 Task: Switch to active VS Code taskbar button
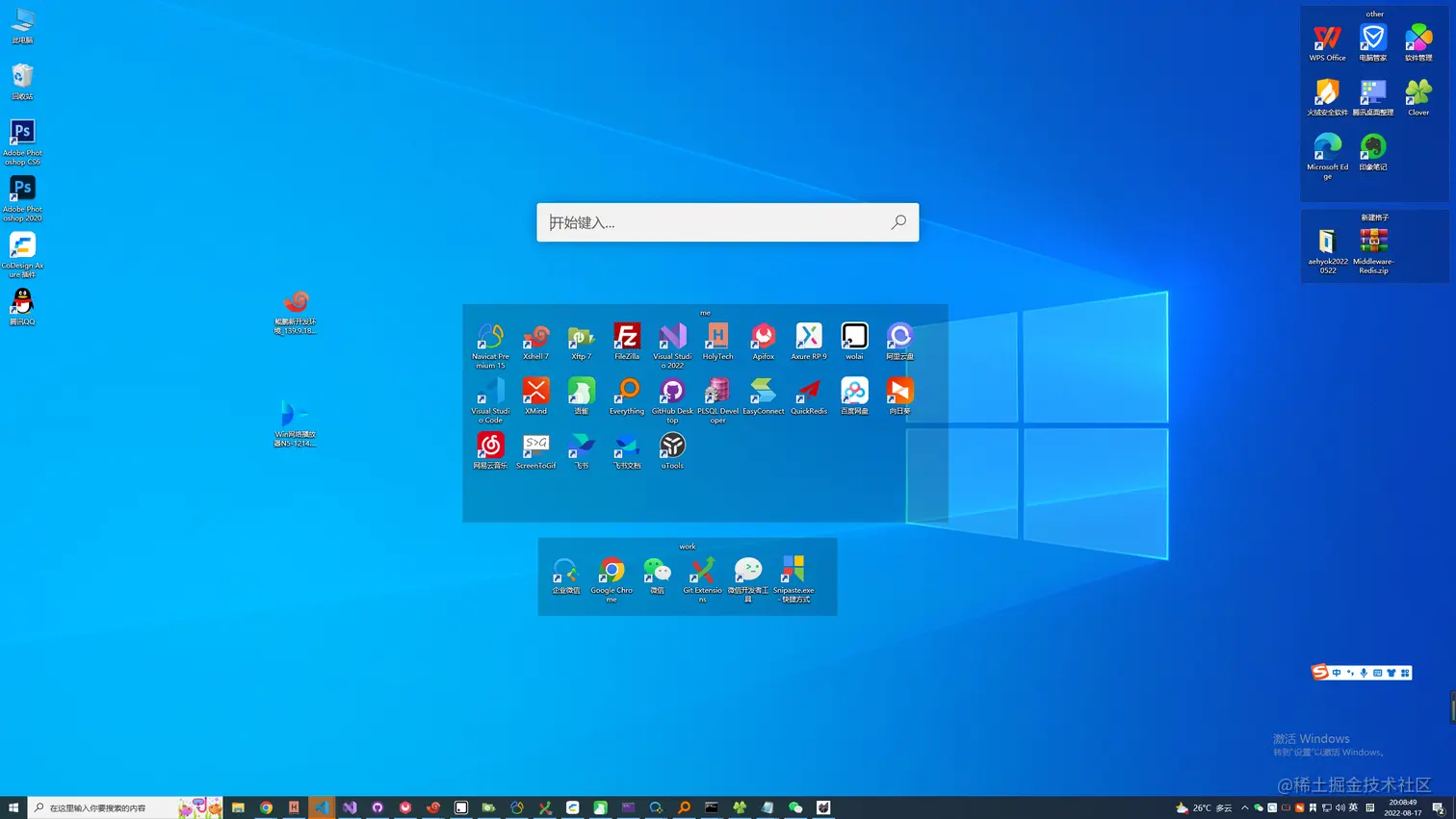click(322, 807)
